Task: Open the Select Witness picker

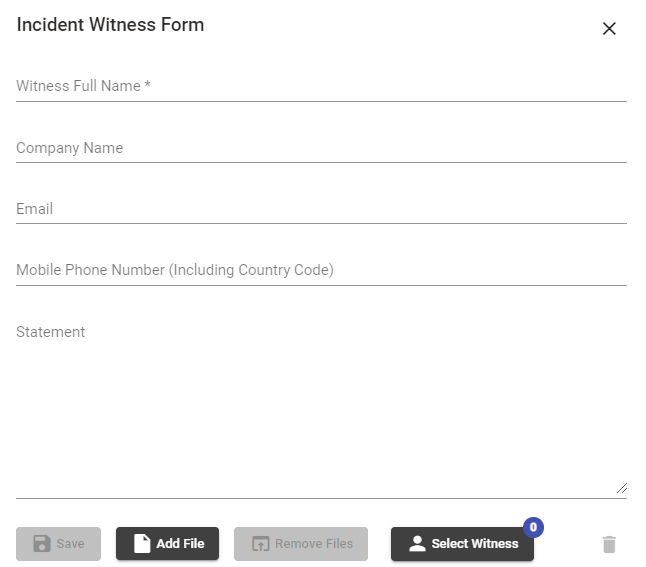Action: point(462,544)
